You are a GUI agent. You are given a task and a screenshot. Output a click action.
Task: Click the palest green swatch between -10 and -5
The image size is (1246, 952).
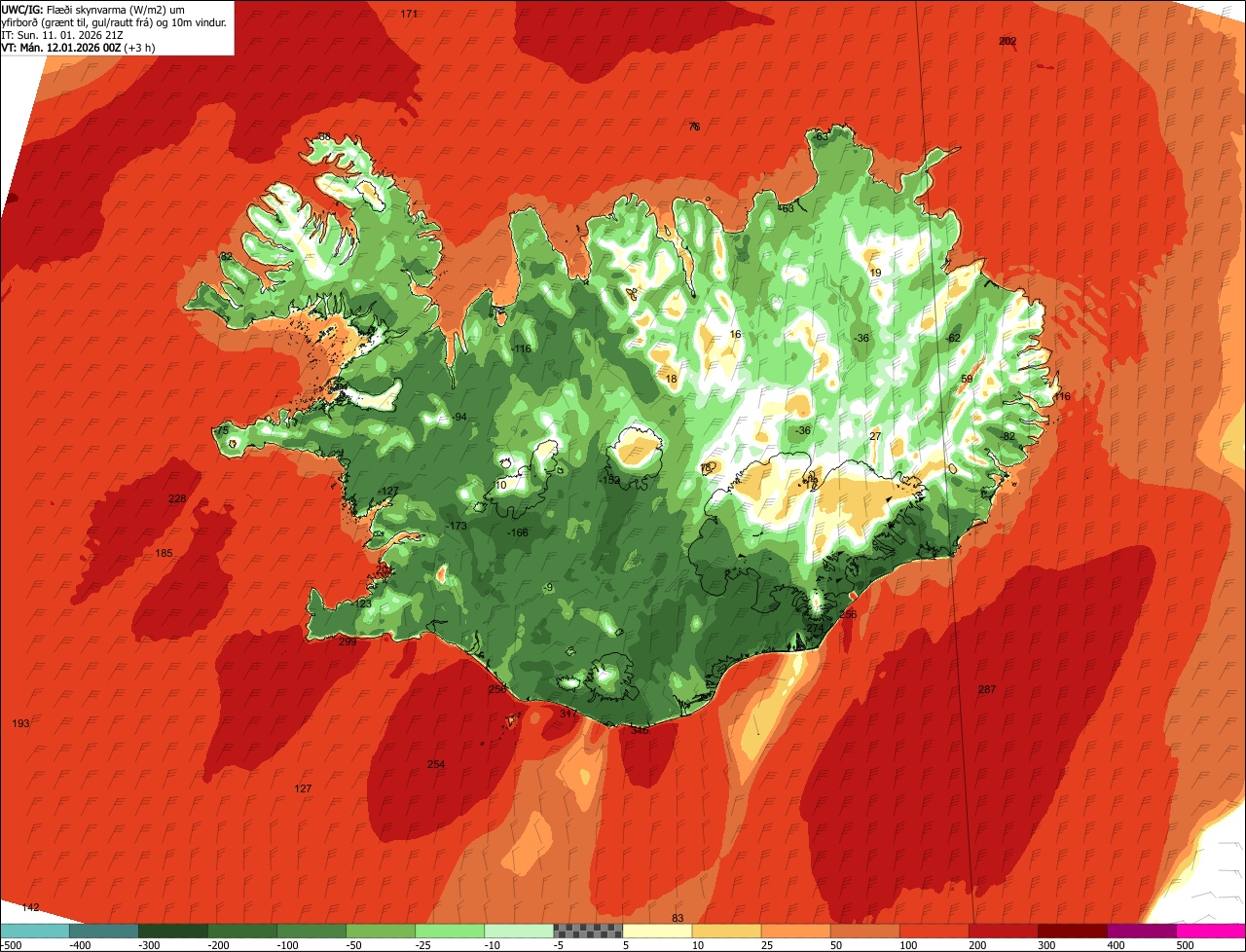(519, 931)
